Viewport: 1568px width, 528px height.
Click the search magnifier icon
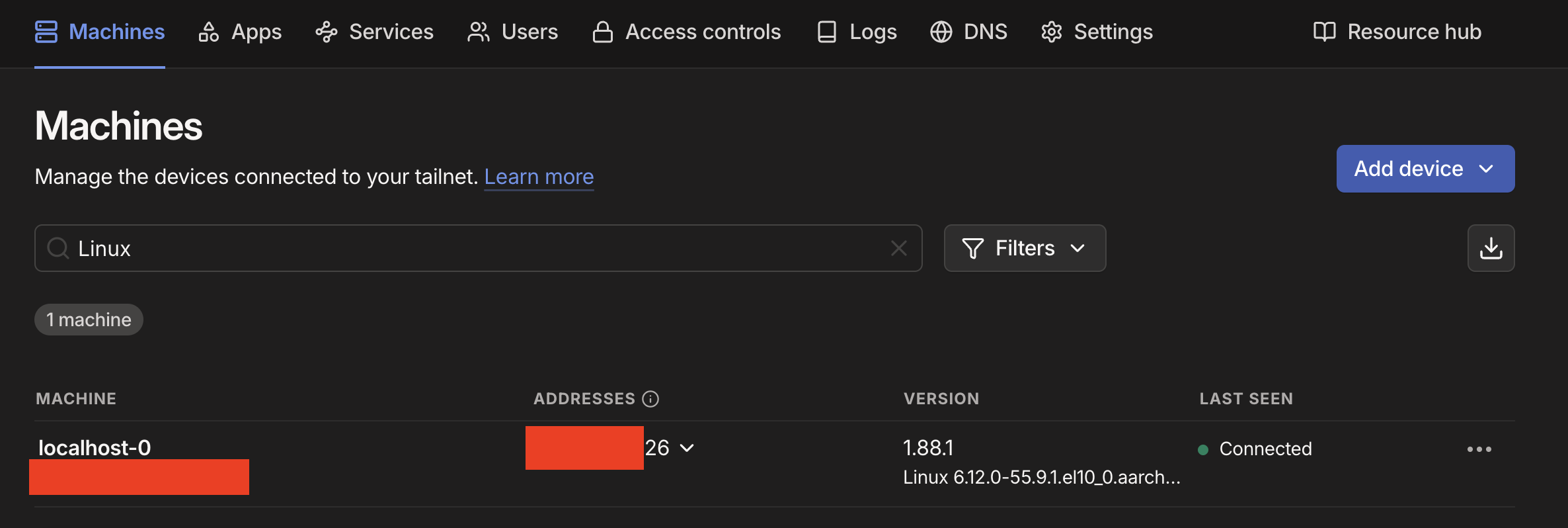click(58, 248)
